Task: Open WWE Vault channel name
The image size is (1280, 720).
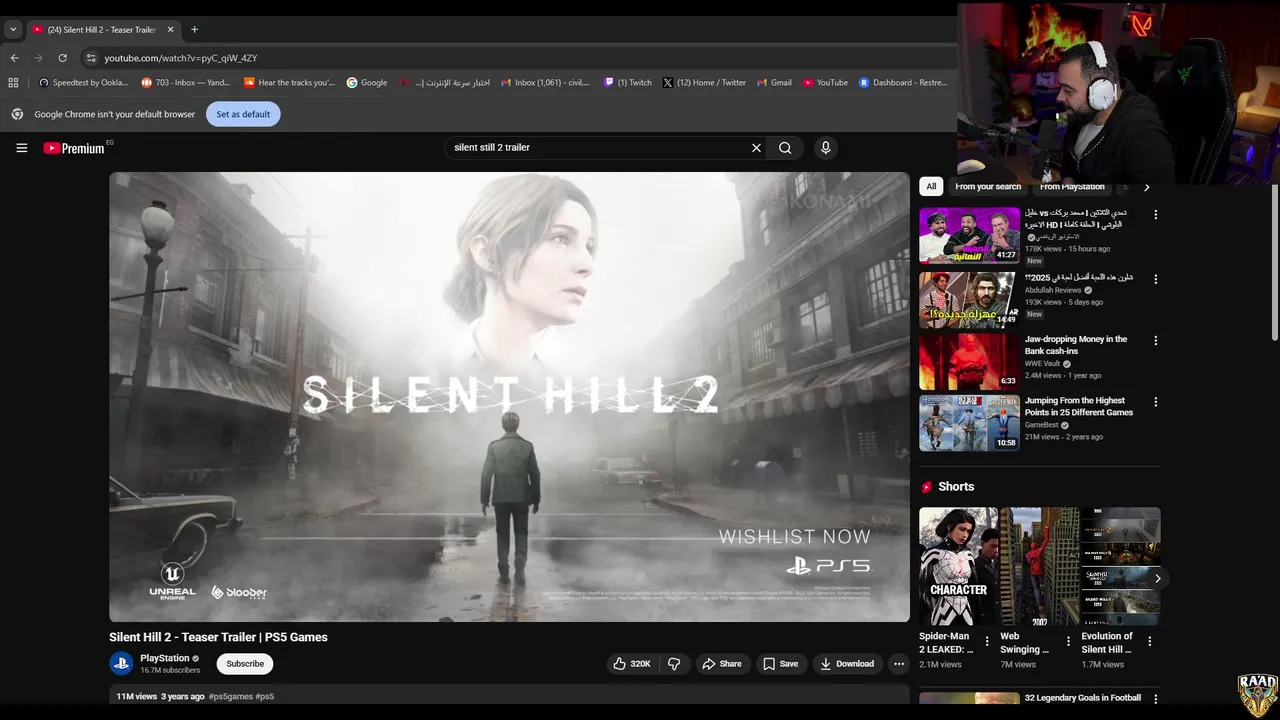Action: pyautogui.click(x=1042, y=364)
